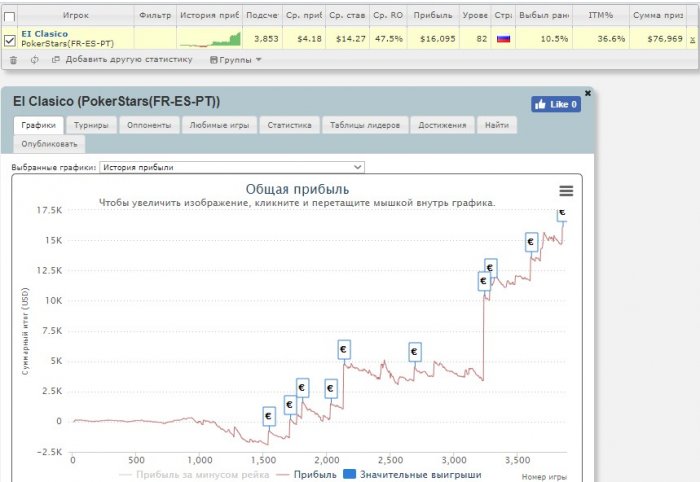The image size is (700, 482).
Task: Open the Опубликовать tab
Action: point(49,144)
